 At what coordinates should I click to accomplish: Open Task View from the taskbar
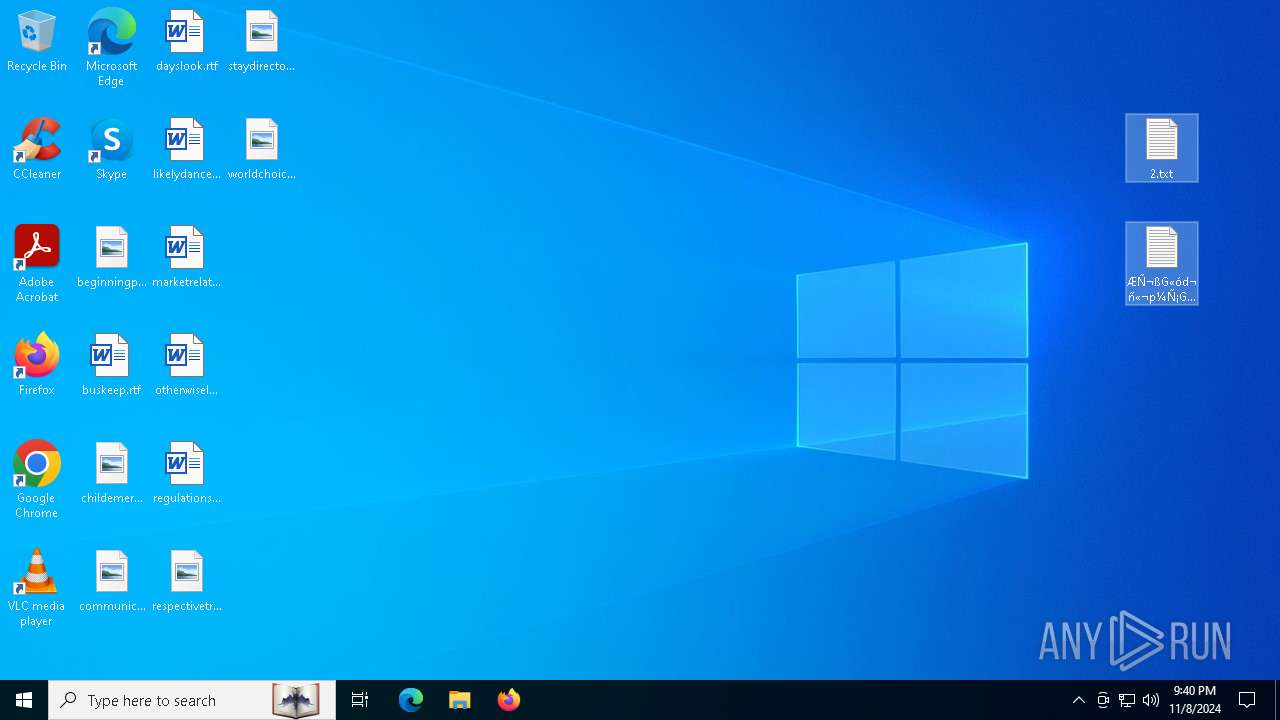tap(360, 700)
